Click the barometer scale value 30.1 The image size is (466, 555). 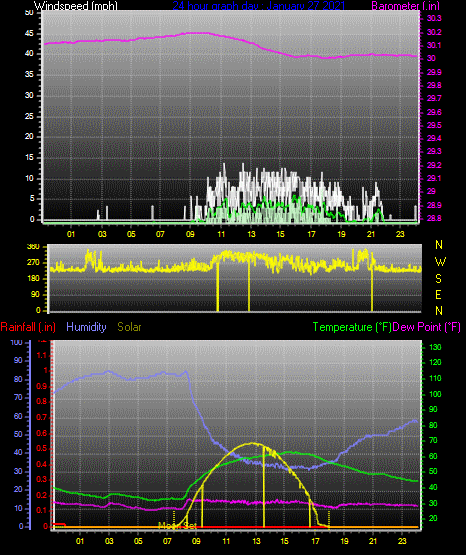click(x=434, y=45)
